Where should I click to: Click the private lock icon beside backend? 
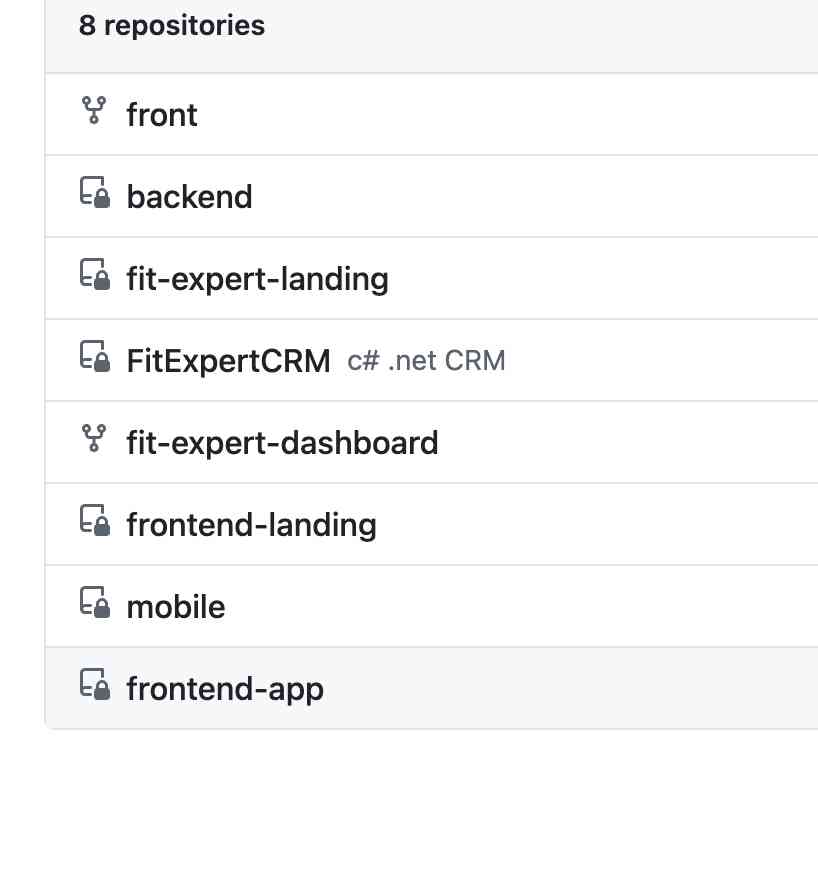pos(94,193)
